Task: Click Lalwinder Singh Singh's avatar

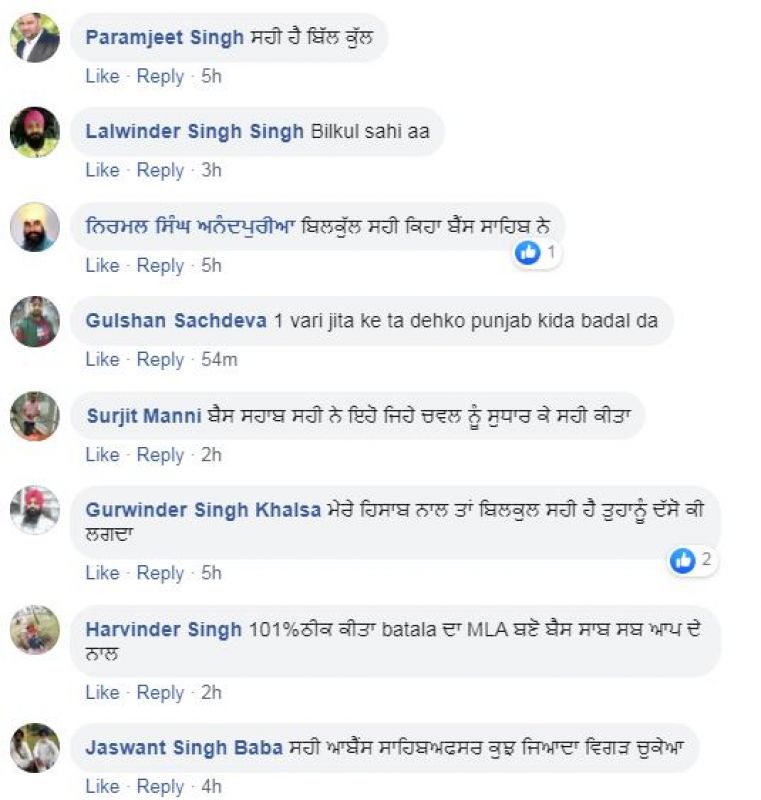Action: (x=35, y=132)
